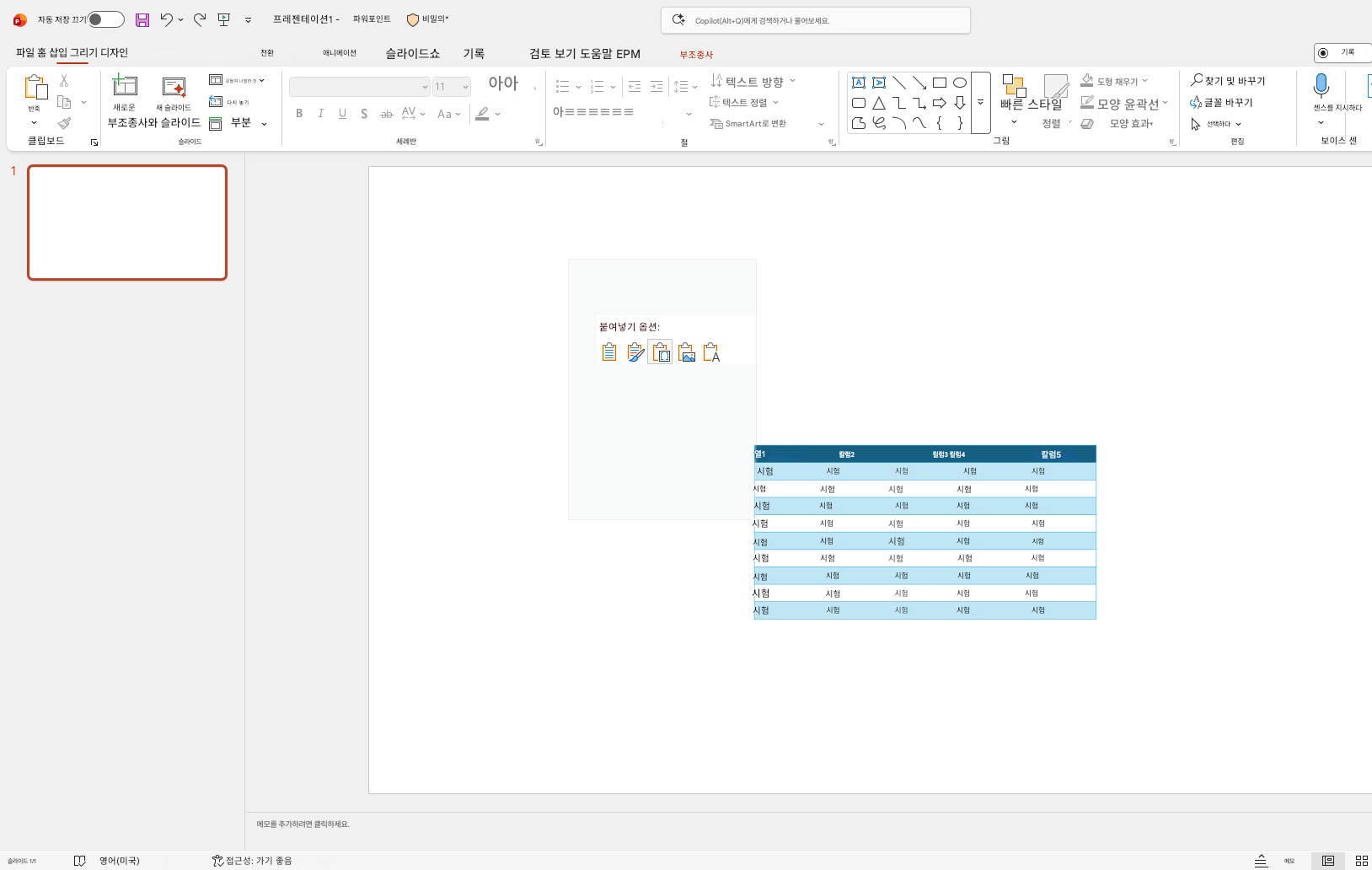Expand shapes gallery More button

980,103
